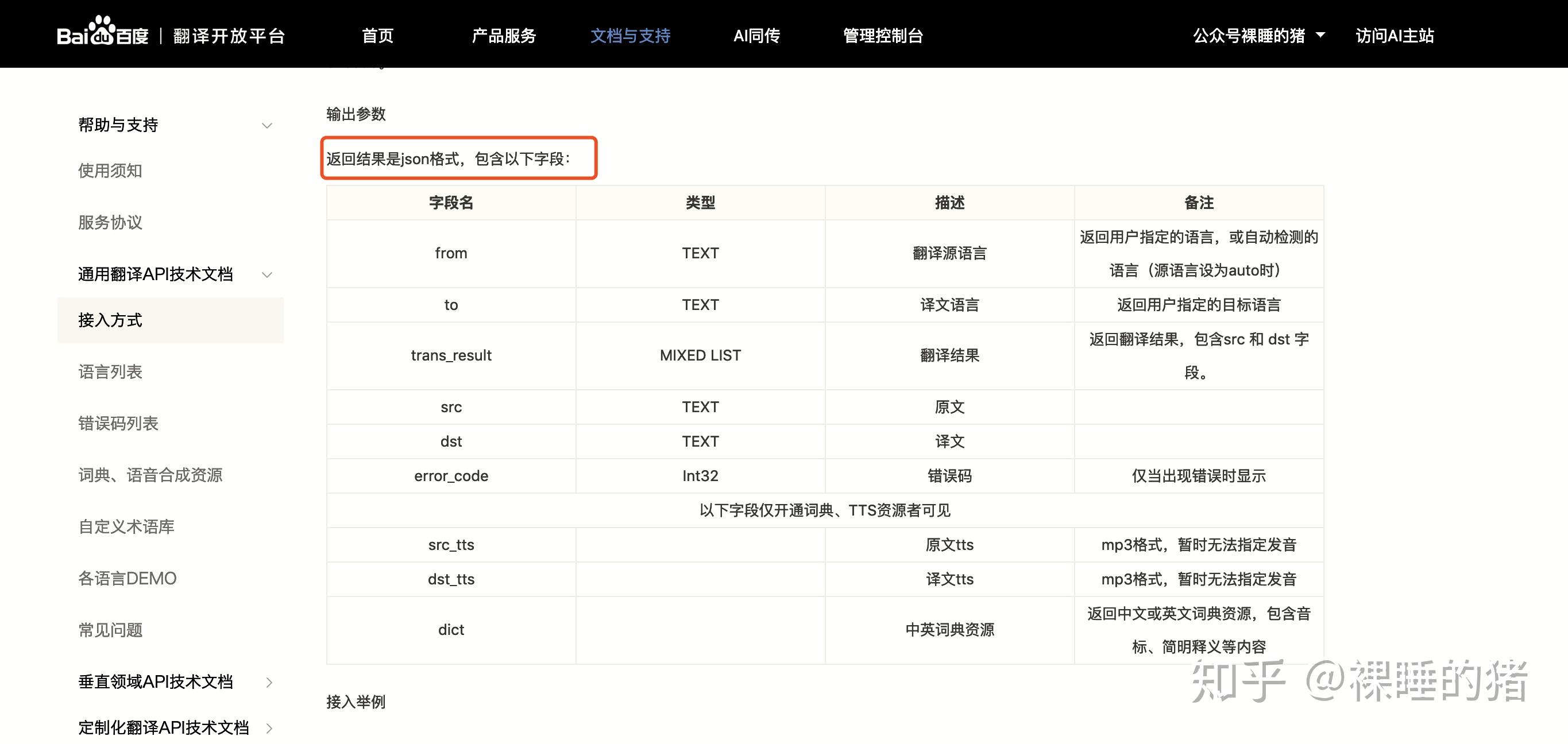Expand the 定制化翻译API技术文档 arrow
This screenshot has height=744, width=1568.
tap(269, 727)
